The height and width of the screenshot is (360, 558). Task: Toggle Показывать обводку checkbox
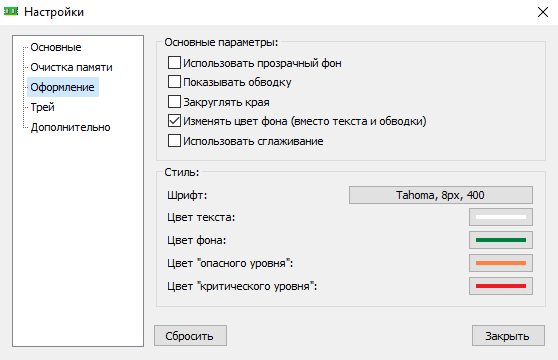tap(174, 82)
